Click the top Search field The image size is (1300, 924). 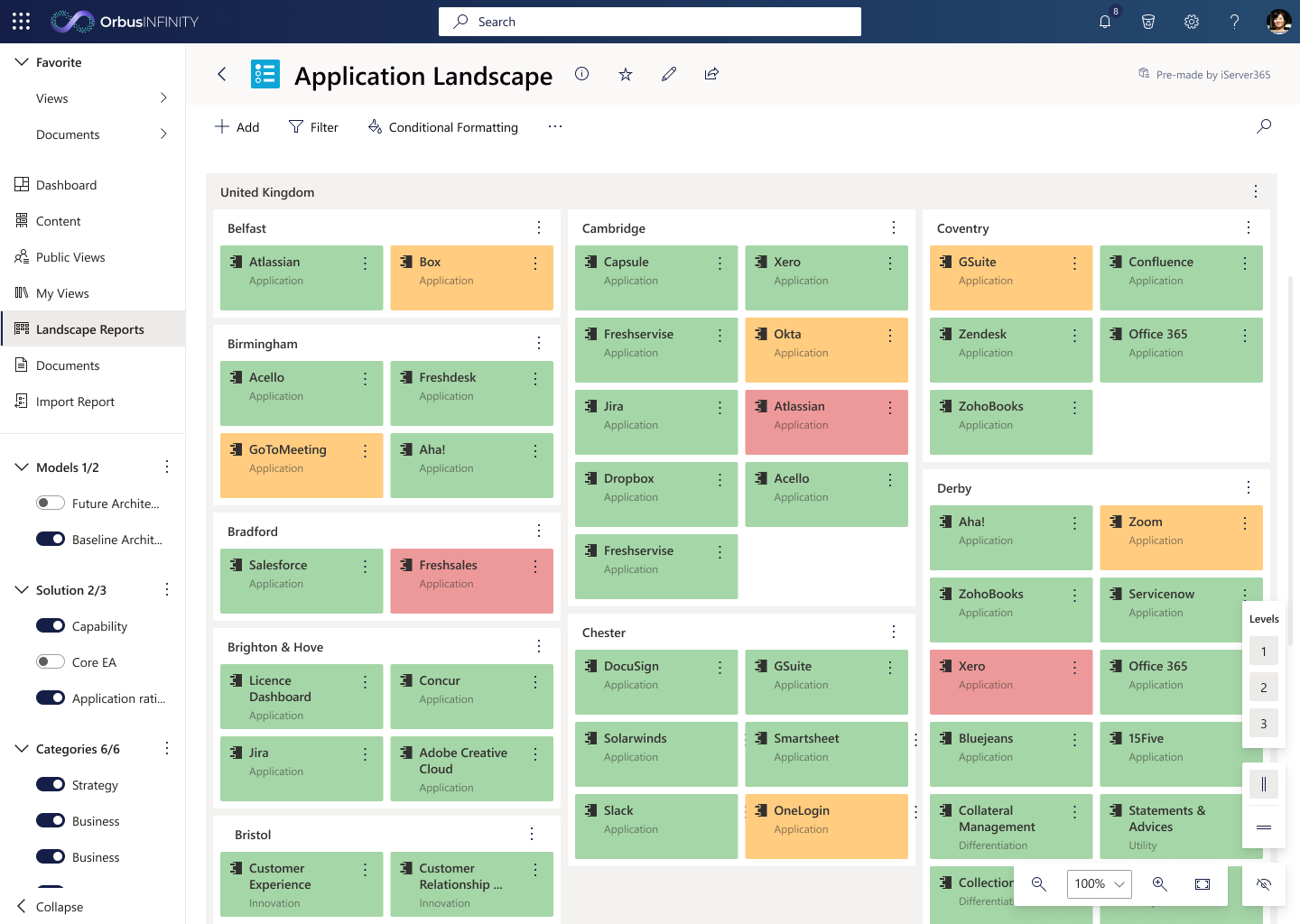point(650,22)
